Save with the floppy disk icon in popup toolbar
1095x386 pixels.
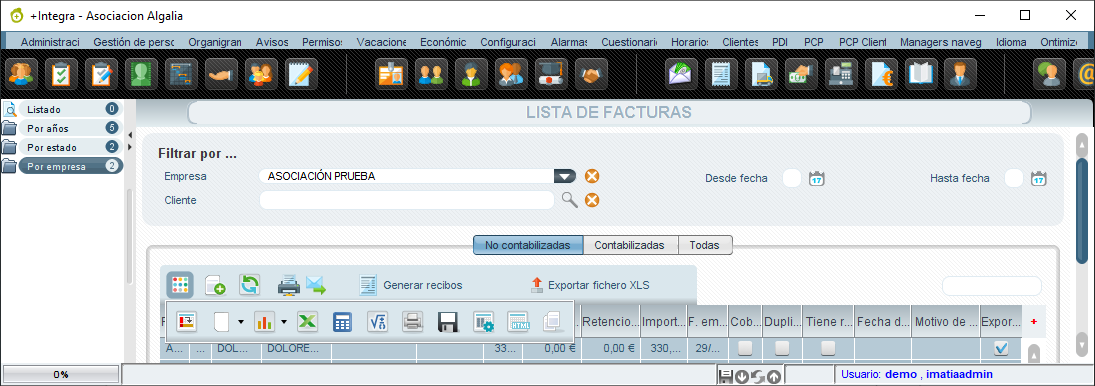(x=448, y=322)
